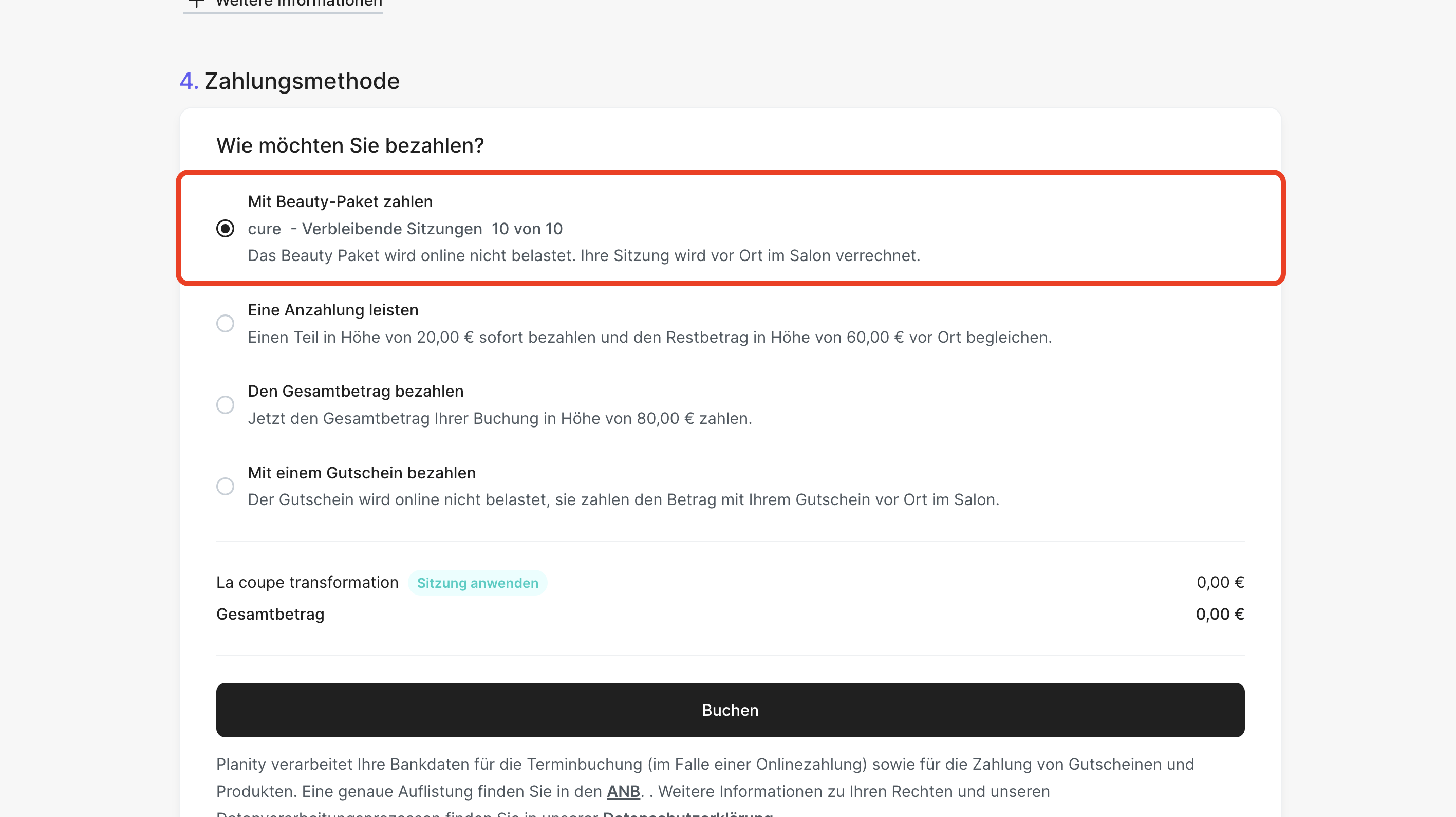Image resolution: width=1456 pixels, height=817 pixels.
Task: Click the 20,00 € deposit description text
Action: [x=649, y=337]
